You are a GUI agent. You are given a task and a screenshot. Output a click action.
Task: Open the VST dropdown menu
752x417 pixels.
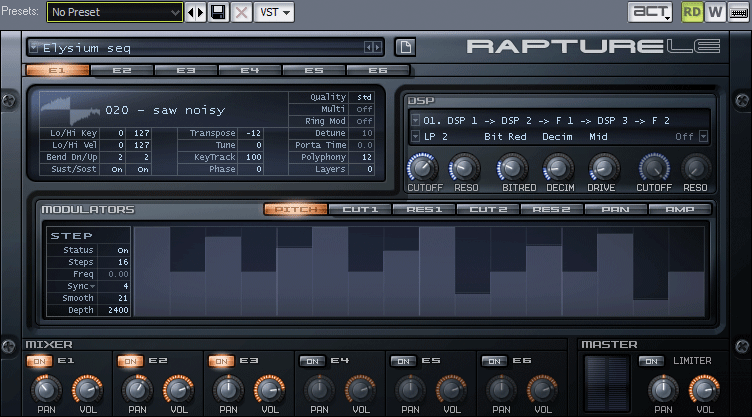tap(274, 12)
